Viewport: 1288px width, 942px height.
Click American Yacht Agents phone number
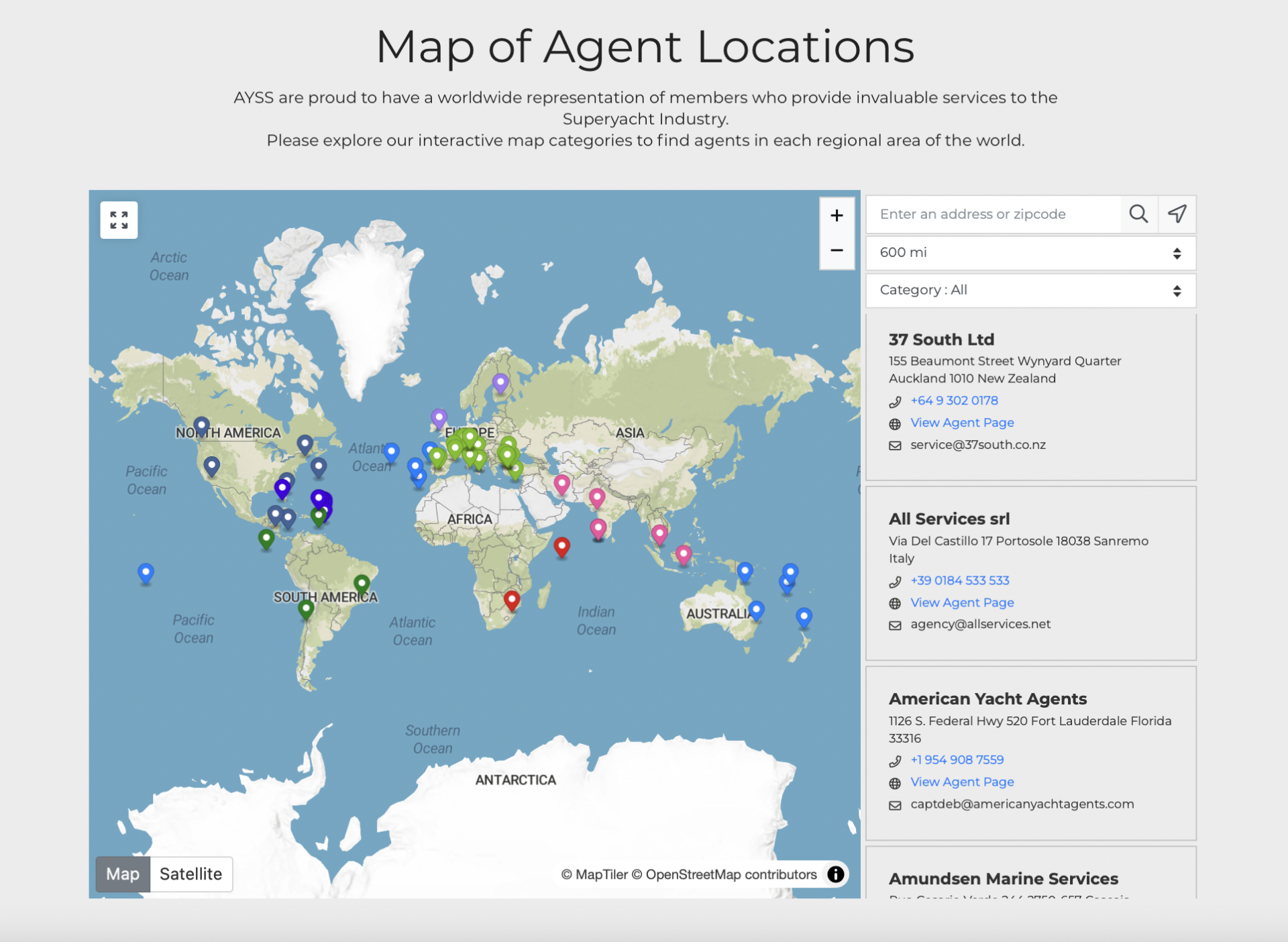coord(957,760)
